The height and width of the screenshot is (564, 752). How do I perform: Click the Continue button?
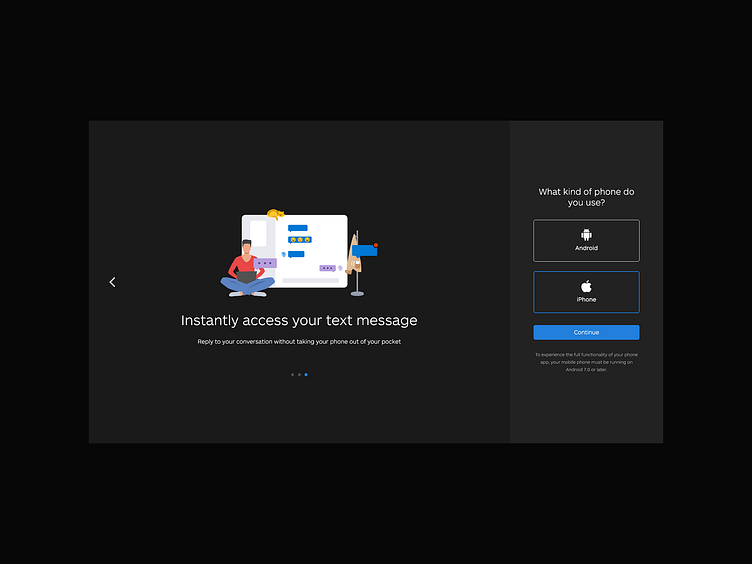[586, 332]
